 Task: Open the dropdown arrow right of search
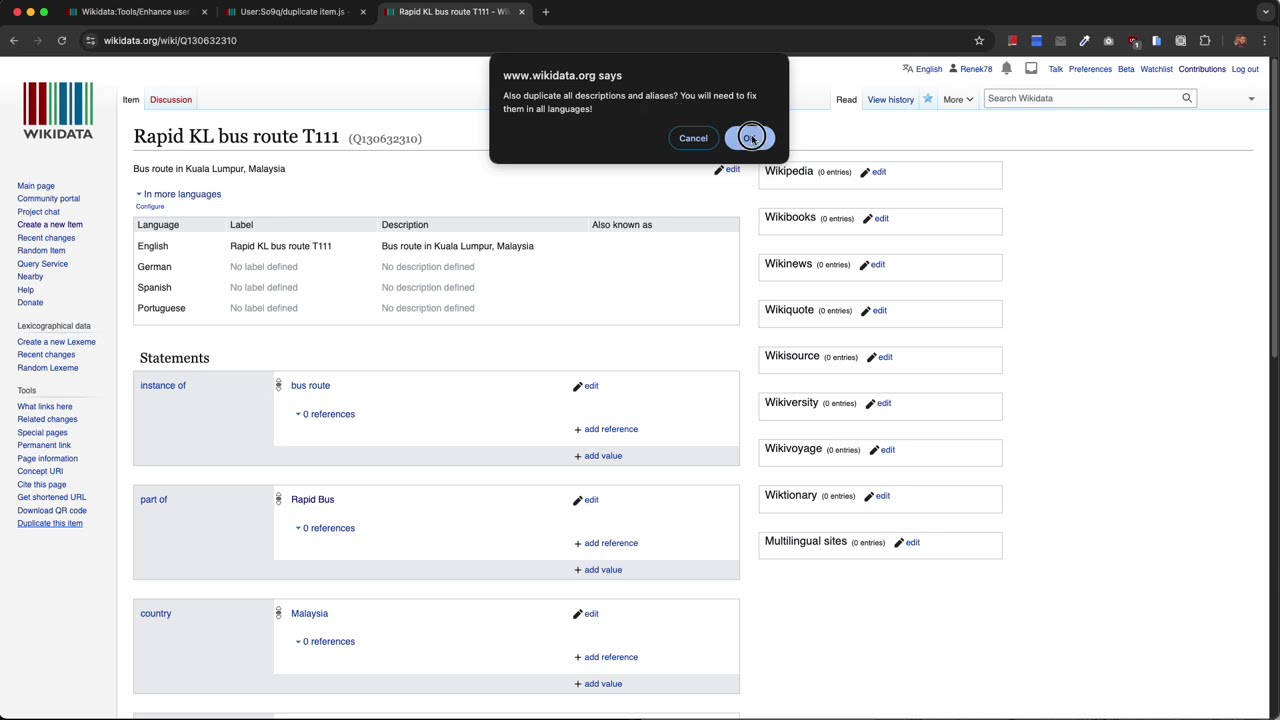pos(1251,99)
